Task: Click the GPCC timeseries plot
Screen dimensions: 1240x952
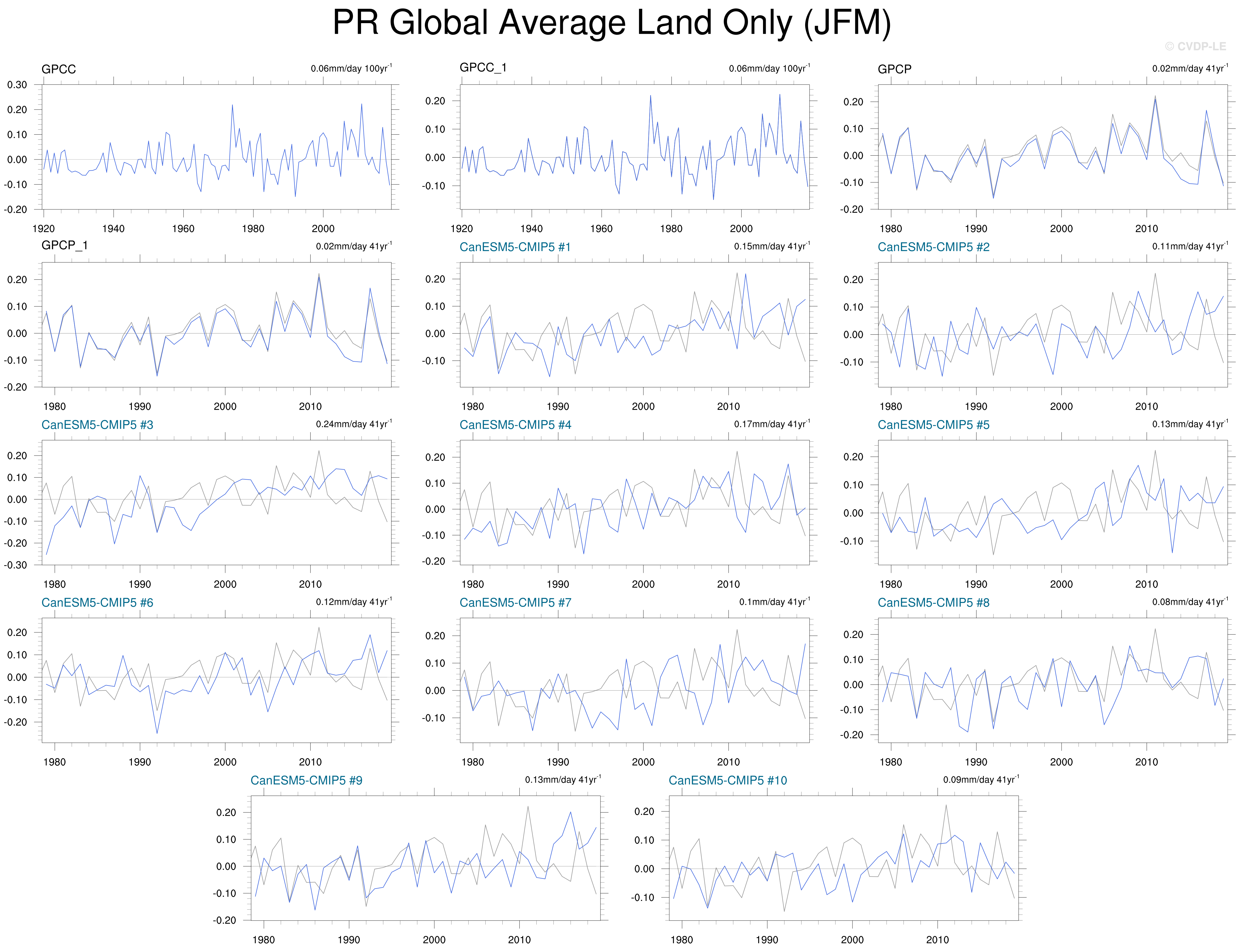Action: (x=216, y=147)
